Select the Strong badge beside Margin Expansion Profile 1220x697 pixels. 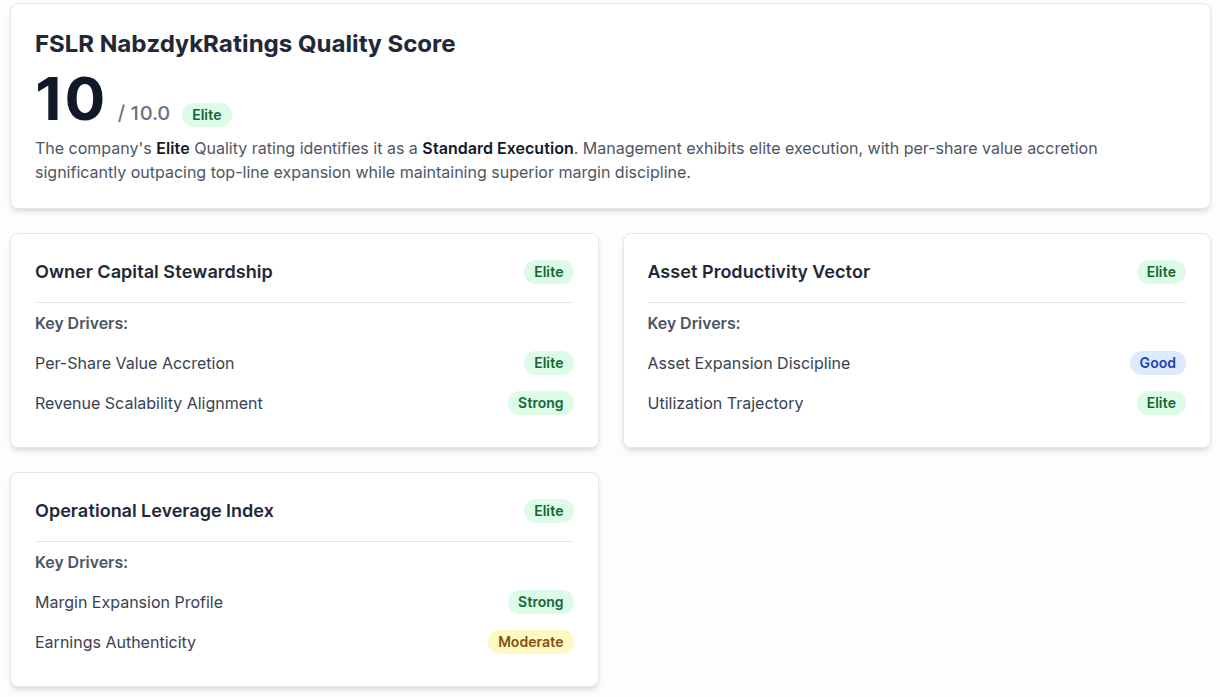click(x=540, y=602)
